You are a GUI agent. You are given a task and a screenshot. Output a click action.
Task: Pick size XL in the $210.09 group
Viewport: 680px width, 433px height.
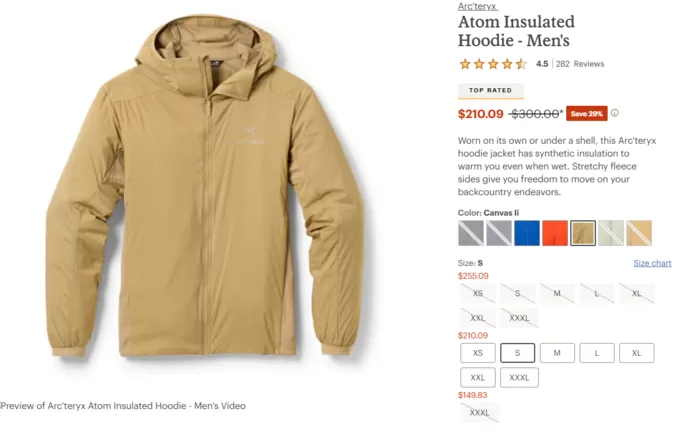(636, 353)
